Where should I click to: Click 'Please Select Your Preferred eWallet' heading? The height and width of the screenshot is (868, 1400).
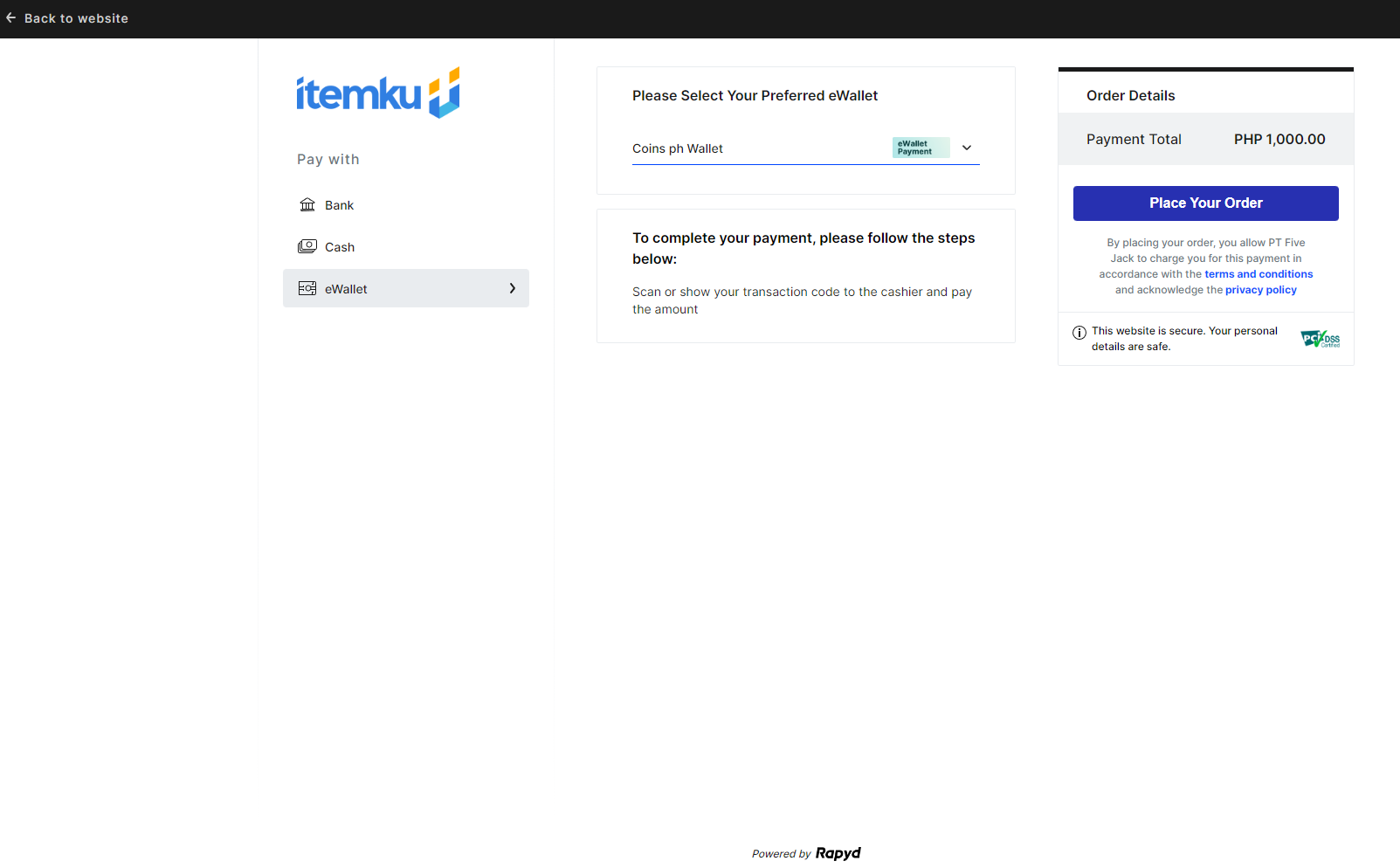755,96
